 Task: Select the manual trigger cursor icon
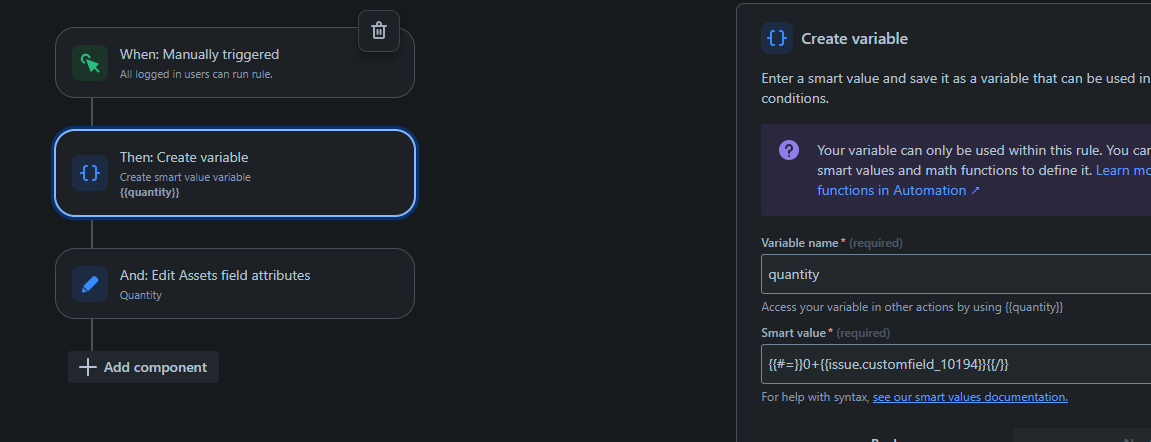point(90,63)
